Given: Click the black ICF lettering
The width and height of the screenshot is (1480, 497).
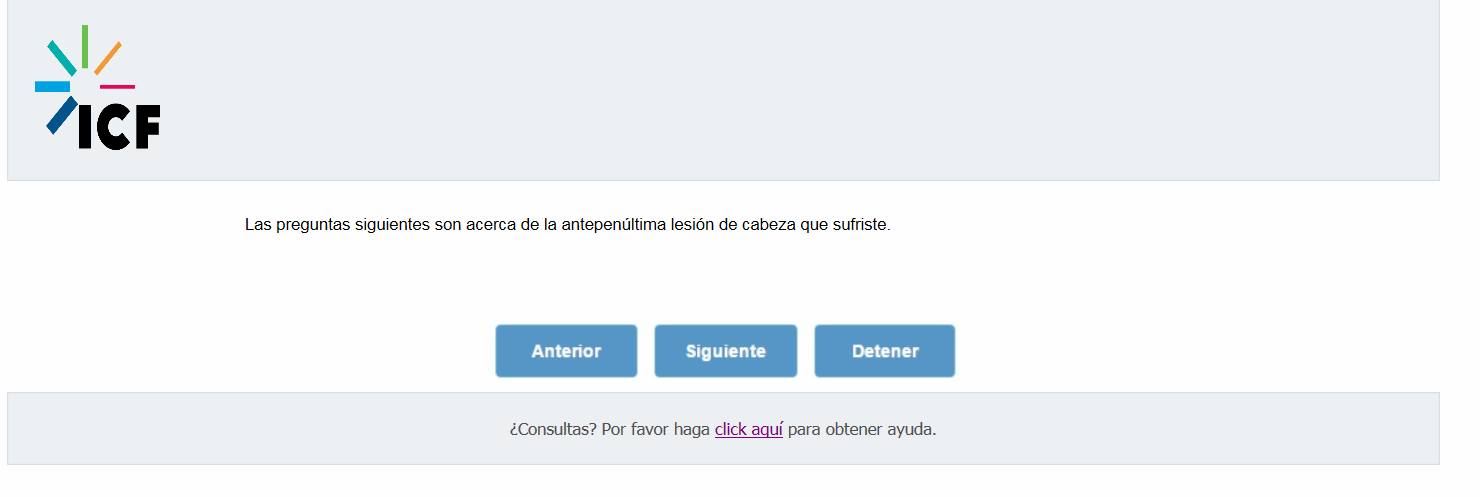Looking at the screenshot, I should click(x=120, y=127).
